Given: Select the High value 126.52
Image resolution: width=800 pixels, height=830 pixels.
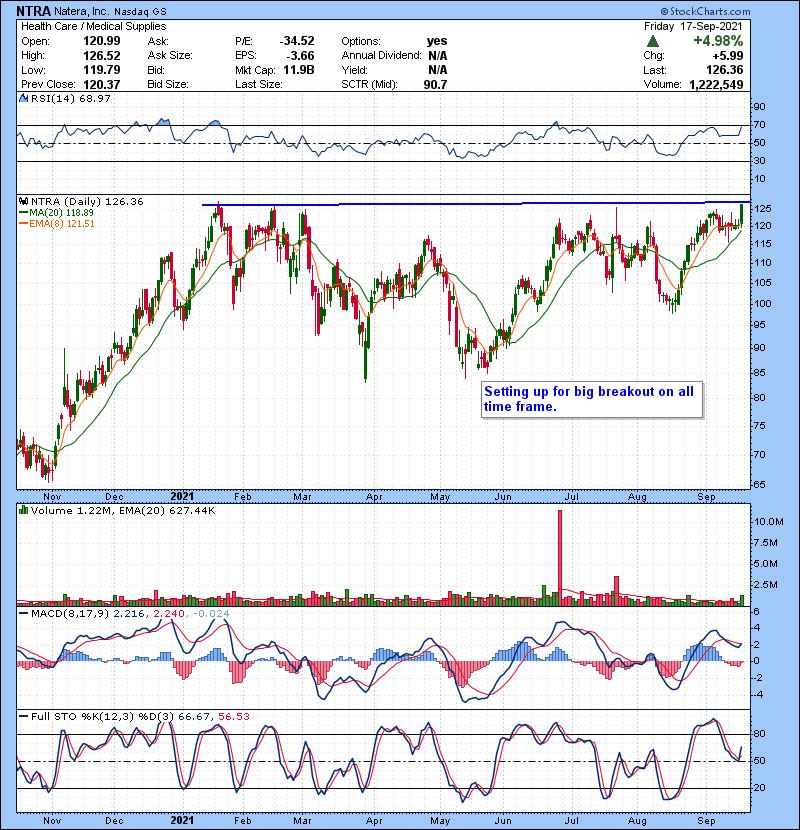Looking at the screenshot, I should pyautogui.click(x=102, y=56).
